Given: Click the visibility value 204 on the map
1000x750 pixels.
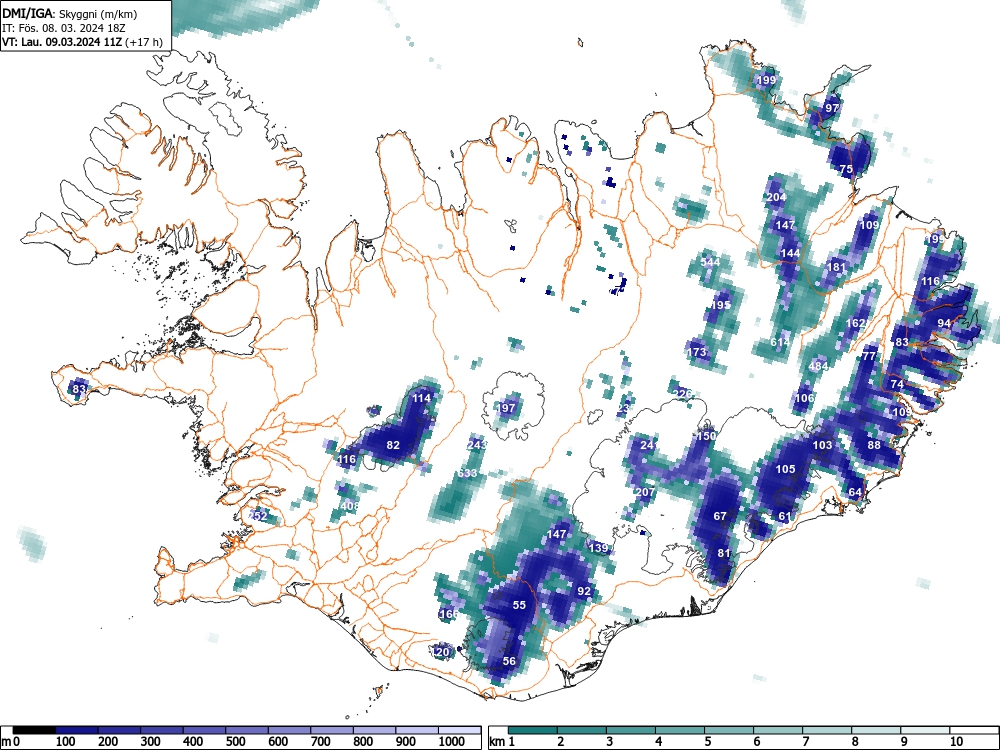Looking at the screenshot, I should point(776,197).
